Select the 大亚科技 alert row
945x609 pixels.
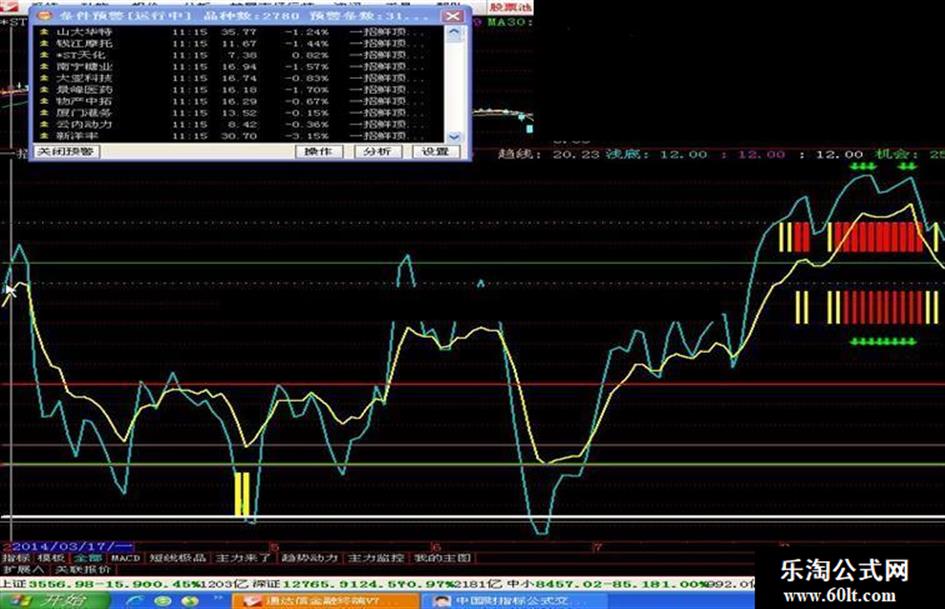pyautogui.click(x=240, y=78)
